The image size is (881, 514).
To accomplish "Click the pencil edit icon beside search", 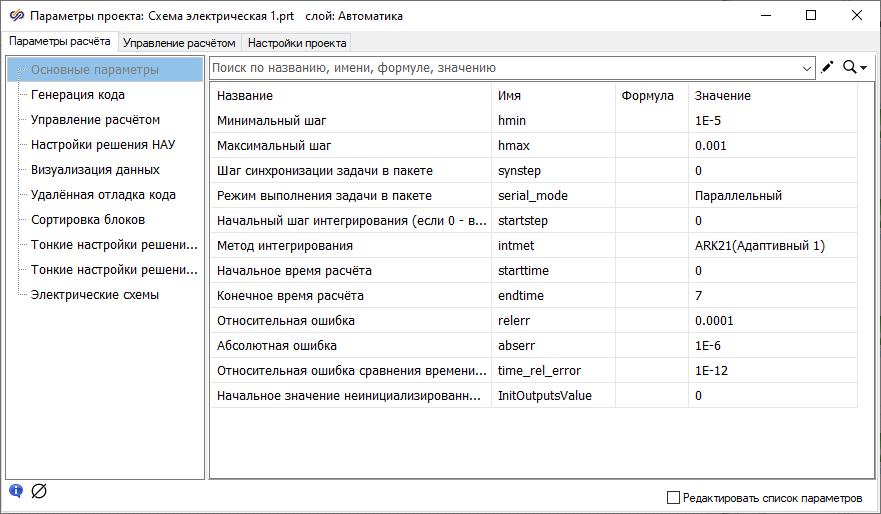I will pyautogui.click(x=827, y=68).
